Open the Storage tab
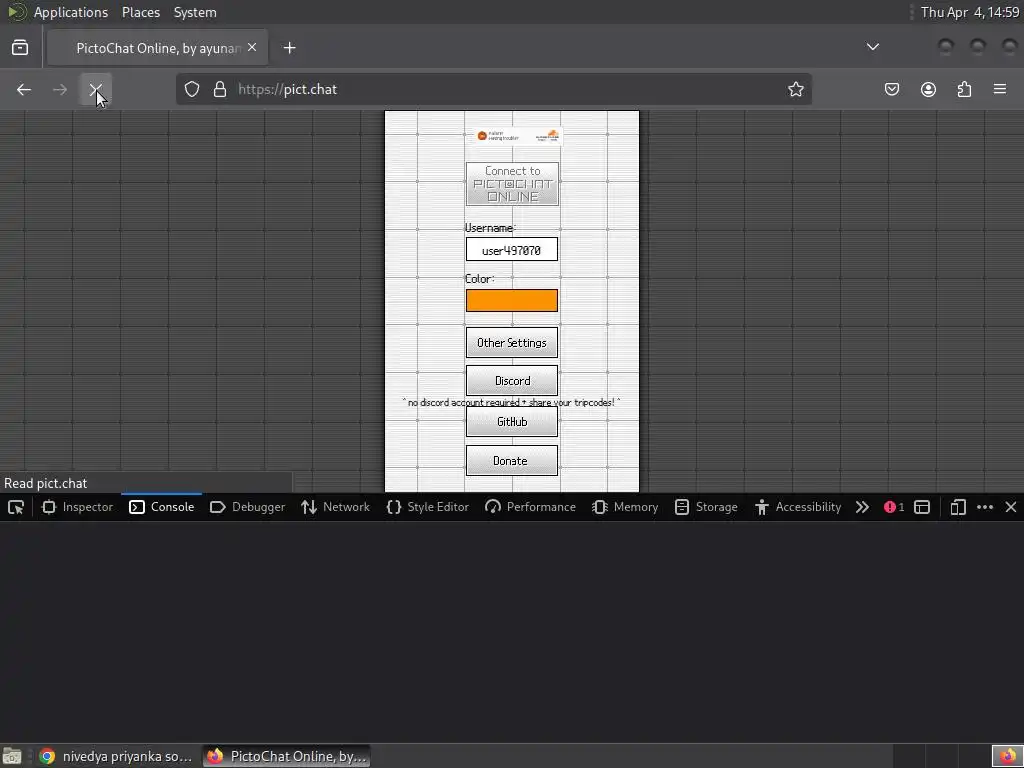Image resolution: width=1024 pixels, height=768 pixels. (x=706, y=507)
